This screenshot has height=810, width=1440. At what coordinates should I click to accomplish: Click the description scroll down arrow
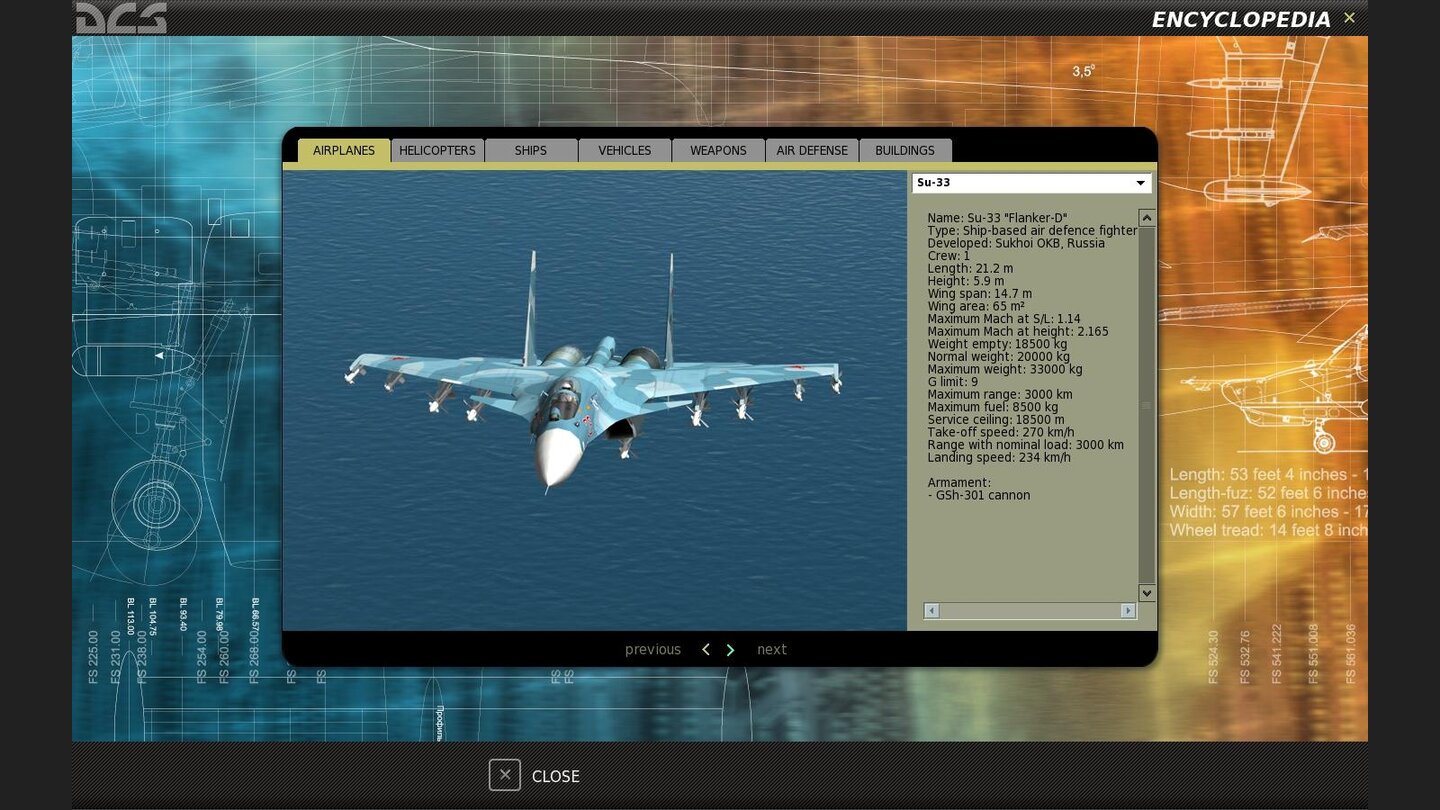coord(1147,593)
